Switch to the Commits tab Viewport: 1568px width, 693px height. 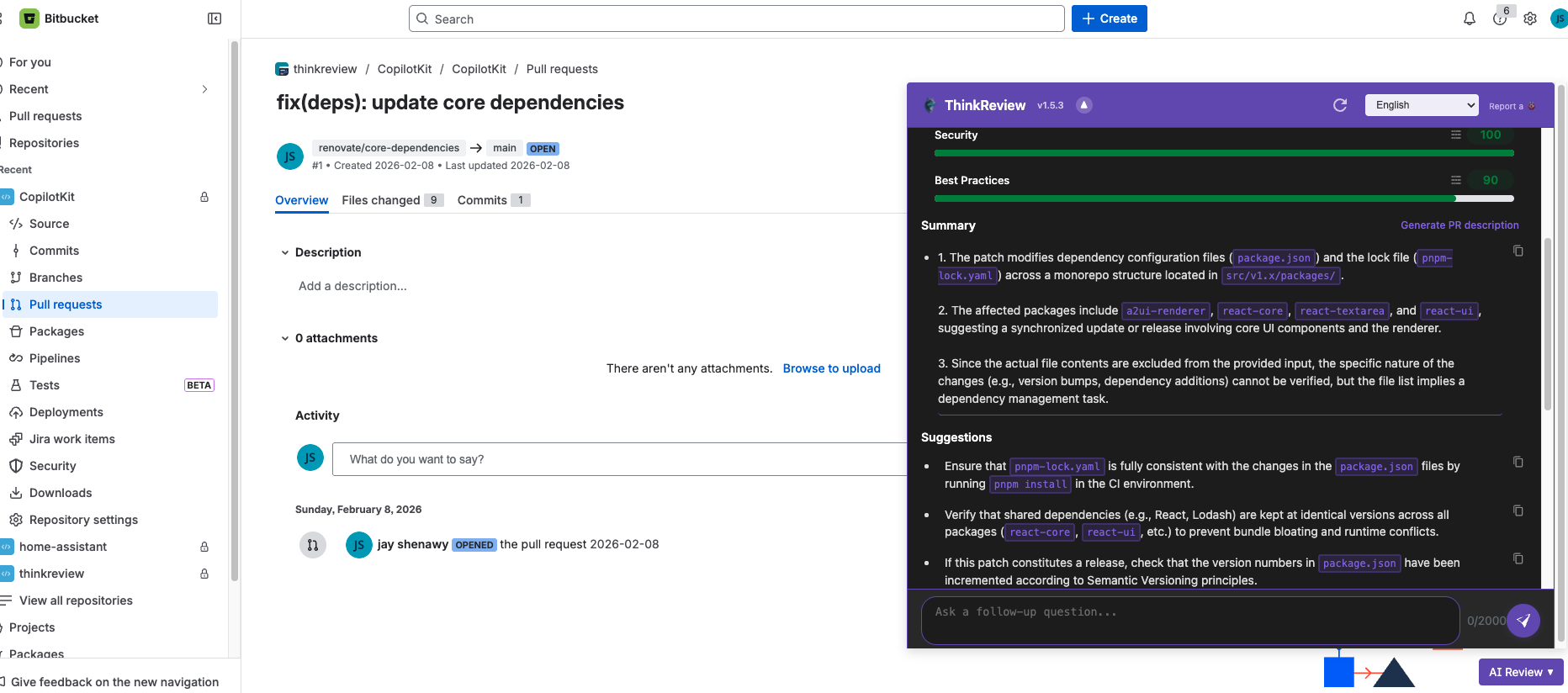[494, 200]
